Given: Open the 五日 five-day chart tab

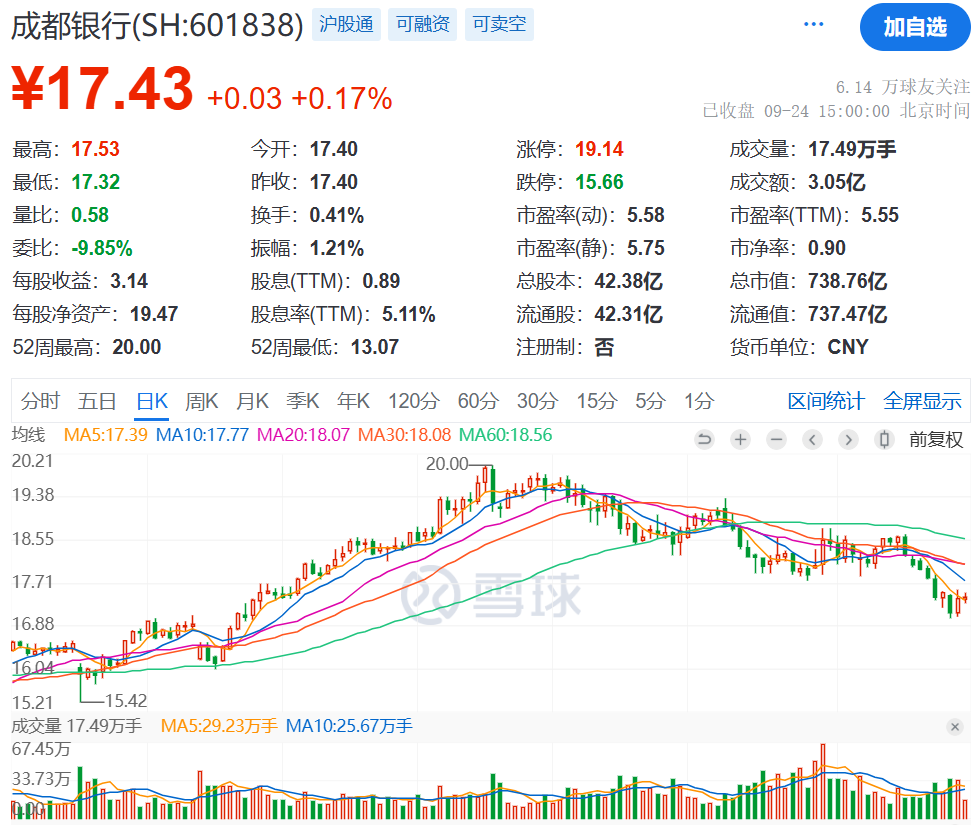Looking at the screenshot, I should click(x=97, y=402).
